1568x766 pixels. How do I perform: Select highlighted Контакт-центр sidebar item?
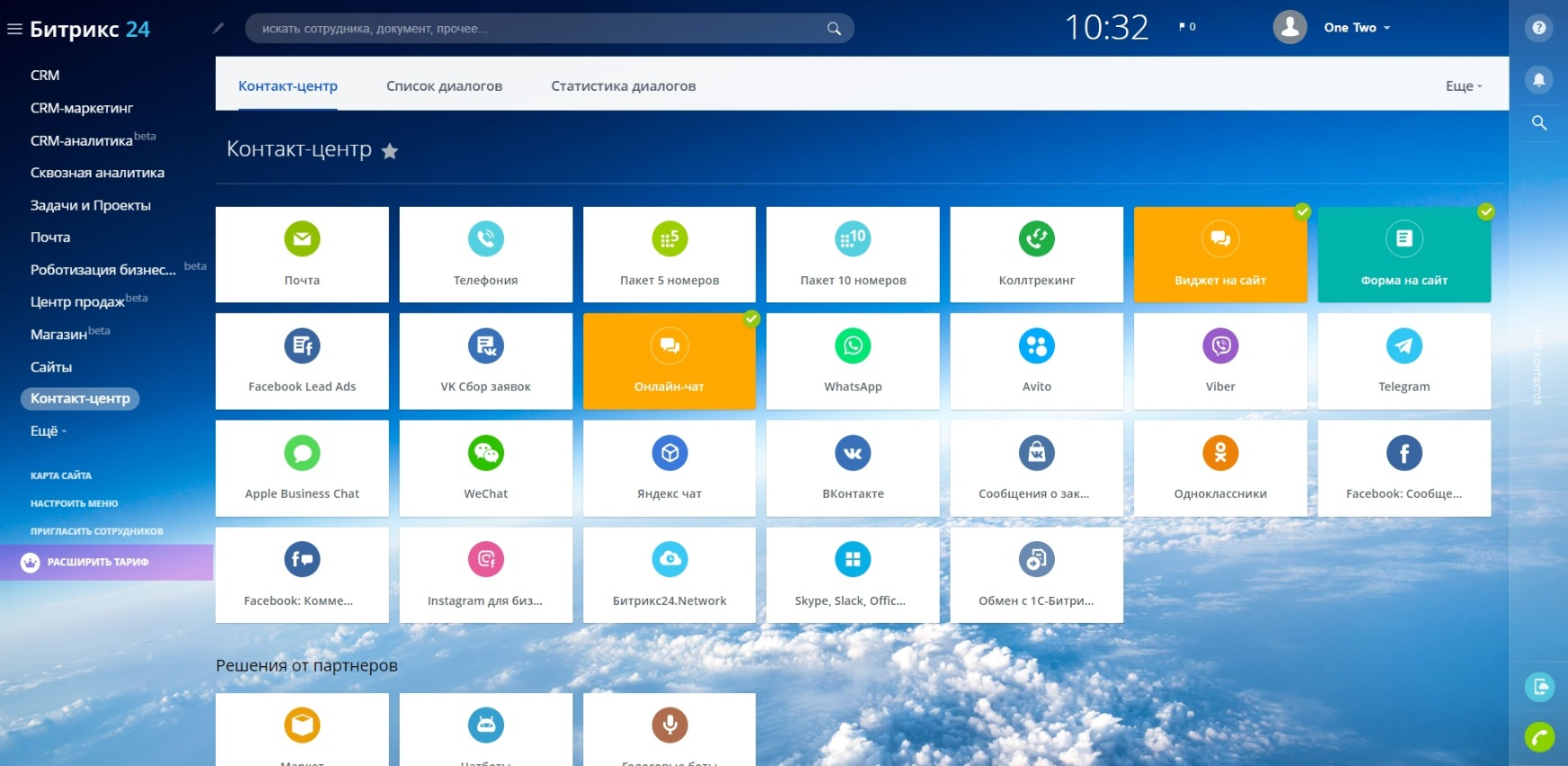[x=80, y=398]
